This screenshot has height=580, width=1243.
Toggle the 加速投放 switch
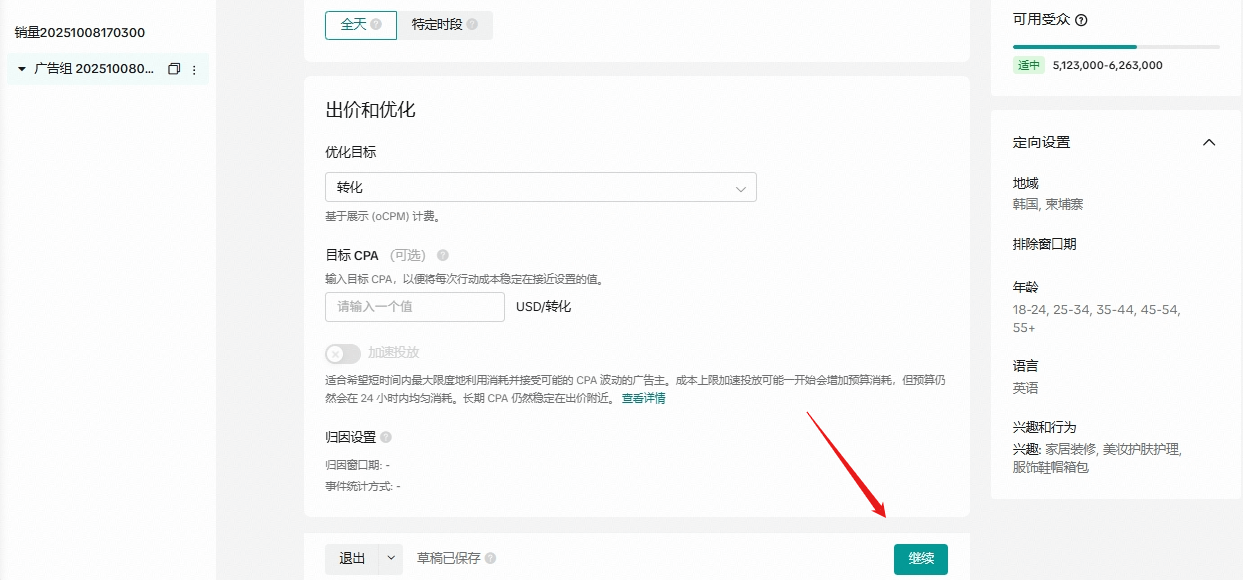point(343,353)
